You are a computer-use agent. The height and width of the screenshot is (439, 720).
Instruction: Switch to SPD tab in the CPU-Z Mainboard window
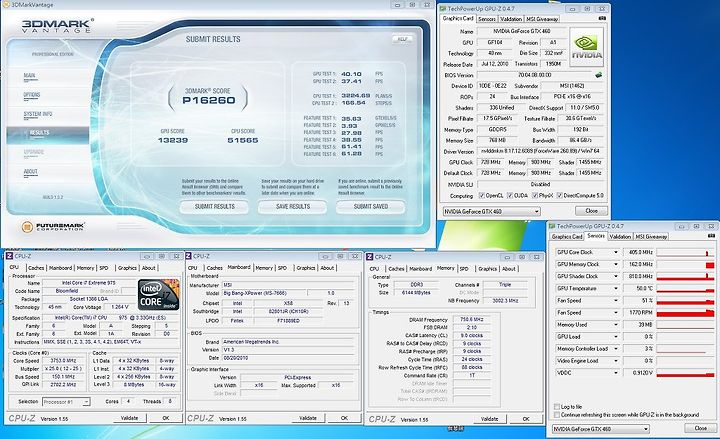tap(282, 268)
